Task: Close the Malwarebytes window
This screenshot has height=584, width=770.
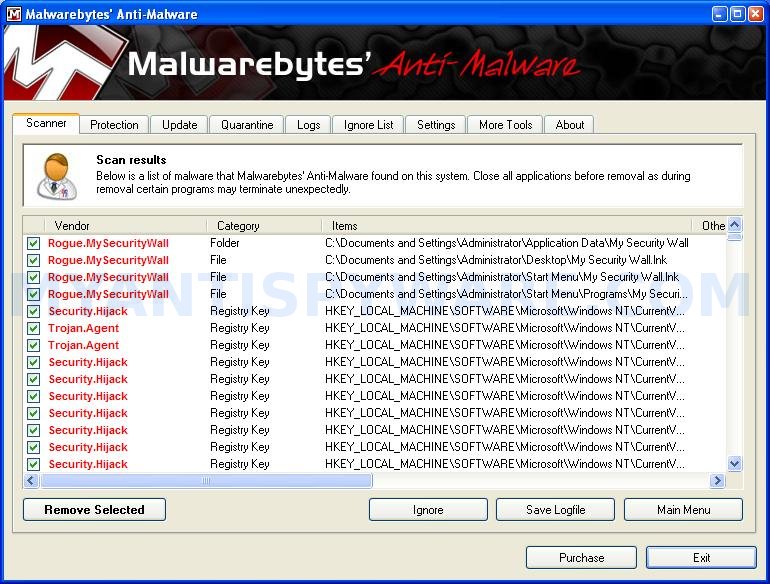Action: tap(755, 14)
